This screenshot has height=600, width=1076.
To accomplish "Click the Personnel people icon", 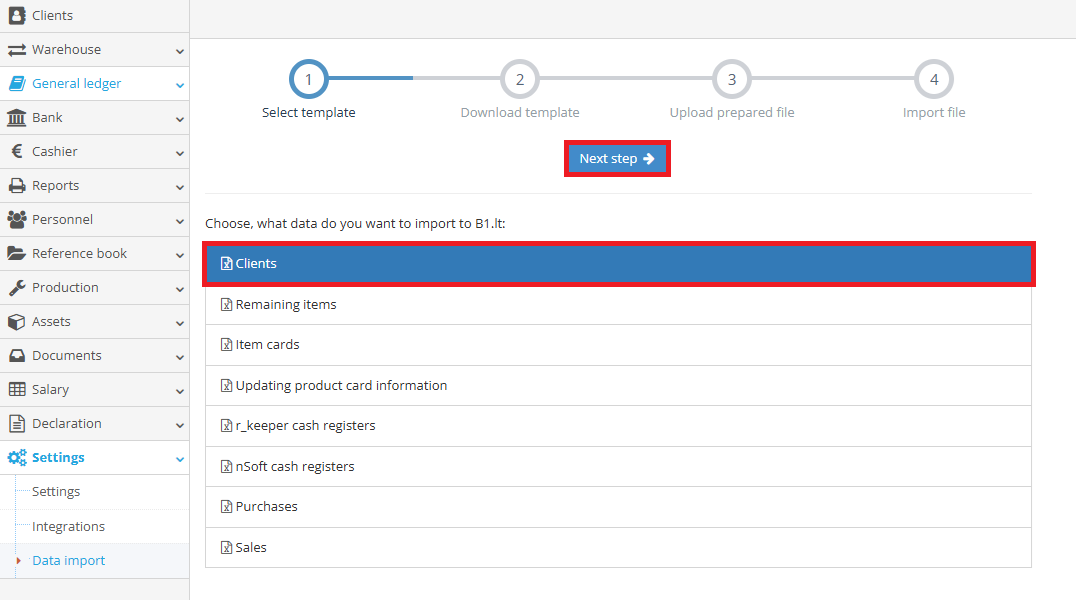I will coord(16,219).
